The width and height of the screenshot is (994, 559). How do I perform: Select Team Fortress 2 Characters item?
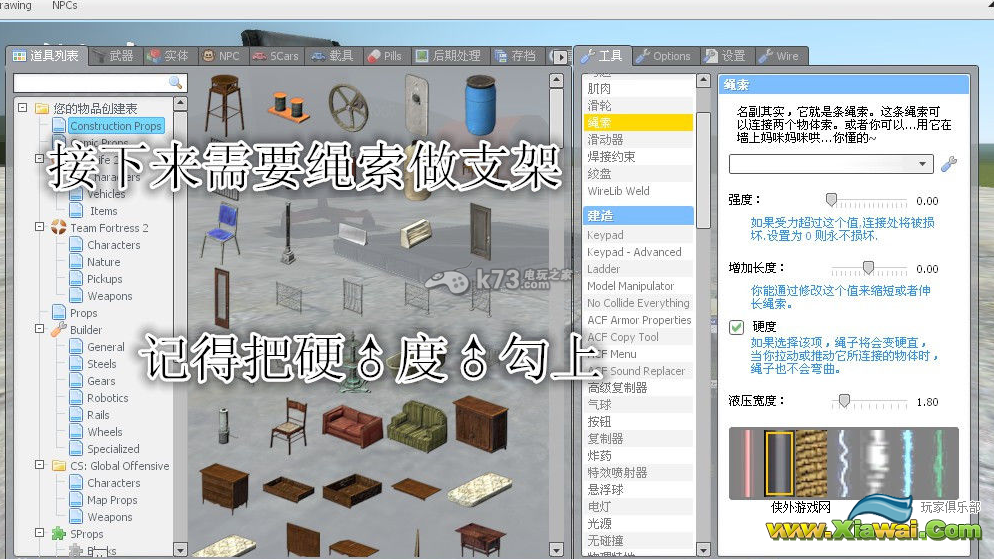(113, 245)
